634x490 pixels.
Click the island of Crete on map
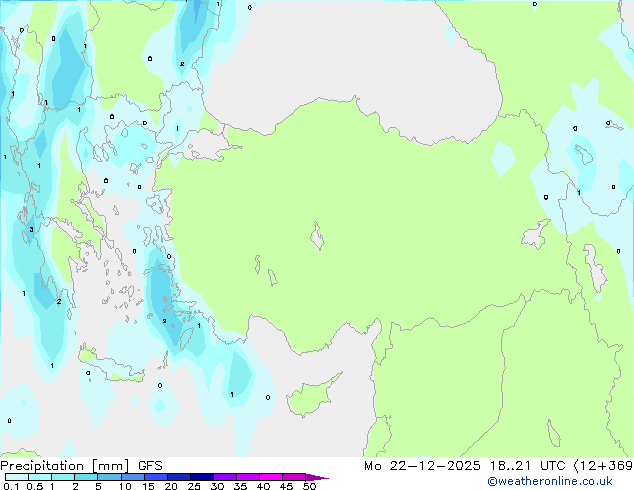(111, 365)
